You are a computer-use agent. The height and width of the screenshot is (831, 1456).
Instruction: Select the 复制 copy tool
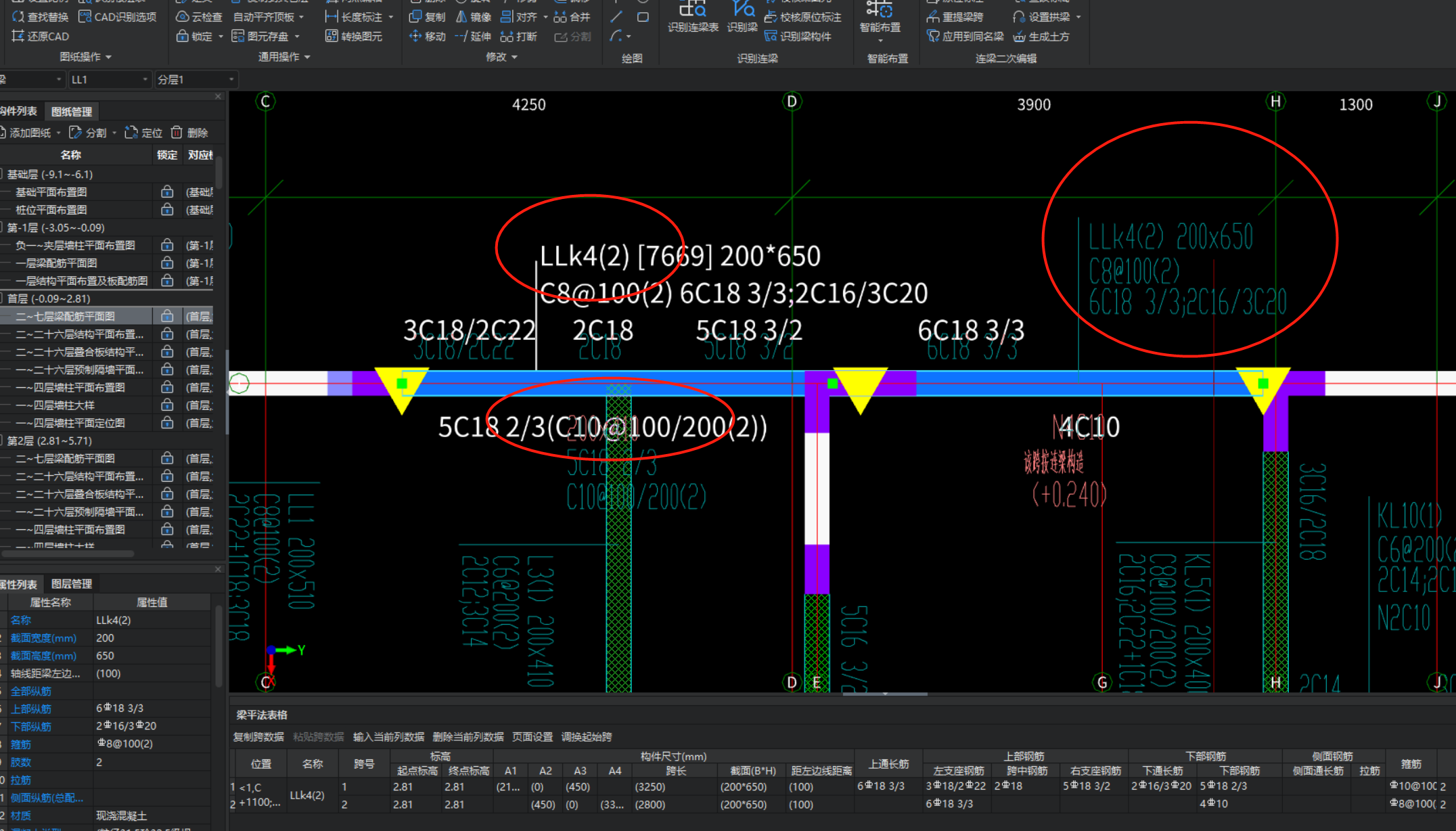coord(428,17)
